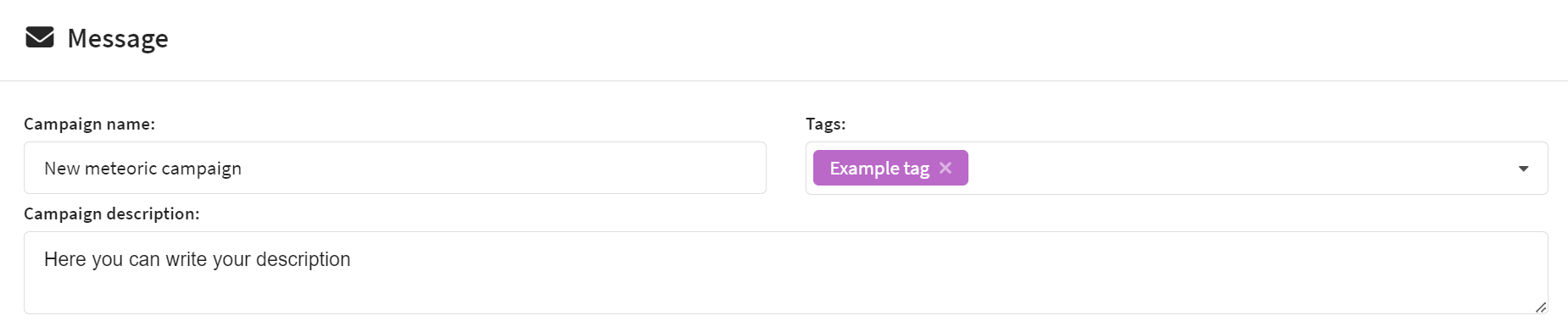Place cursor in 'New meteoric campaign' text
The image size is (1568, 327).
point(142,169)
